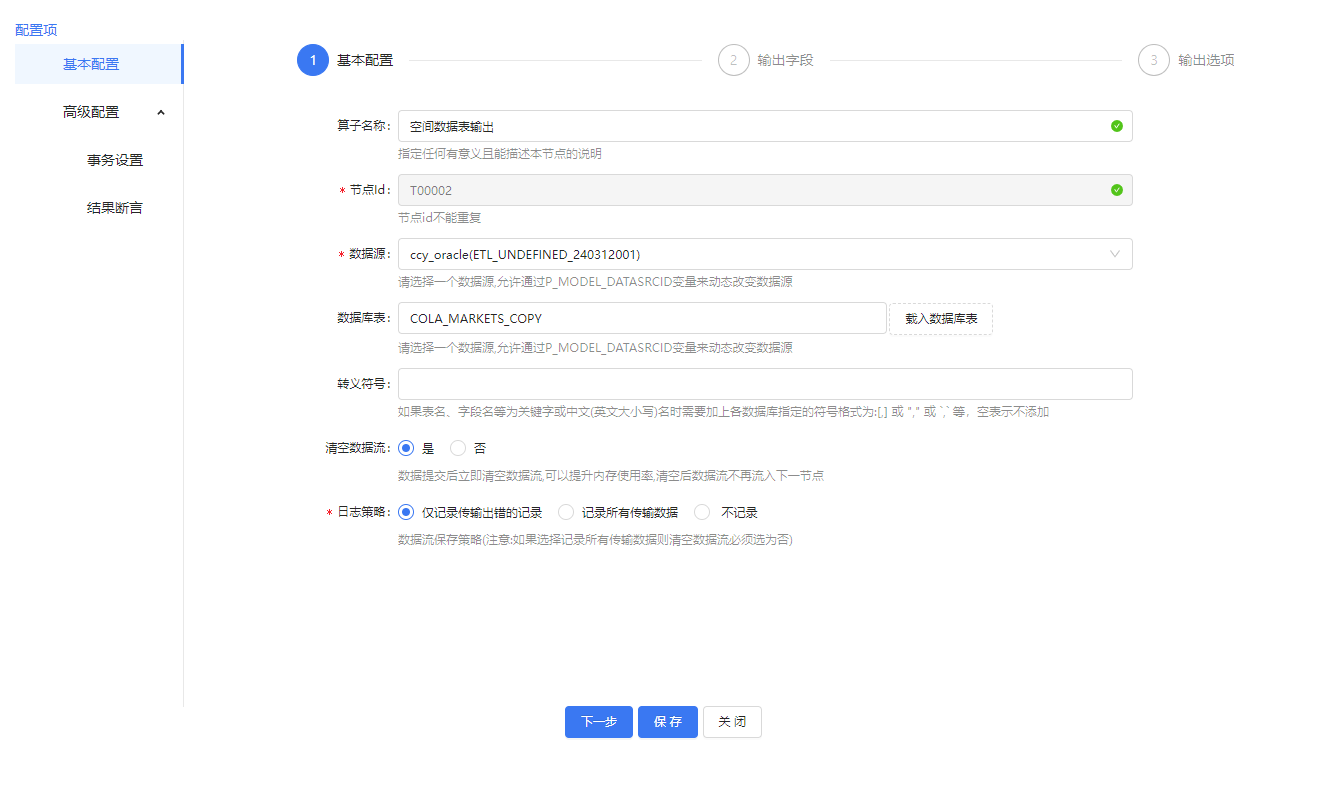The height and width of the screenshot is (793, 1317).
Task: Choose 仅记录传输出错的记录 log strategy
Action: point(406,512)
